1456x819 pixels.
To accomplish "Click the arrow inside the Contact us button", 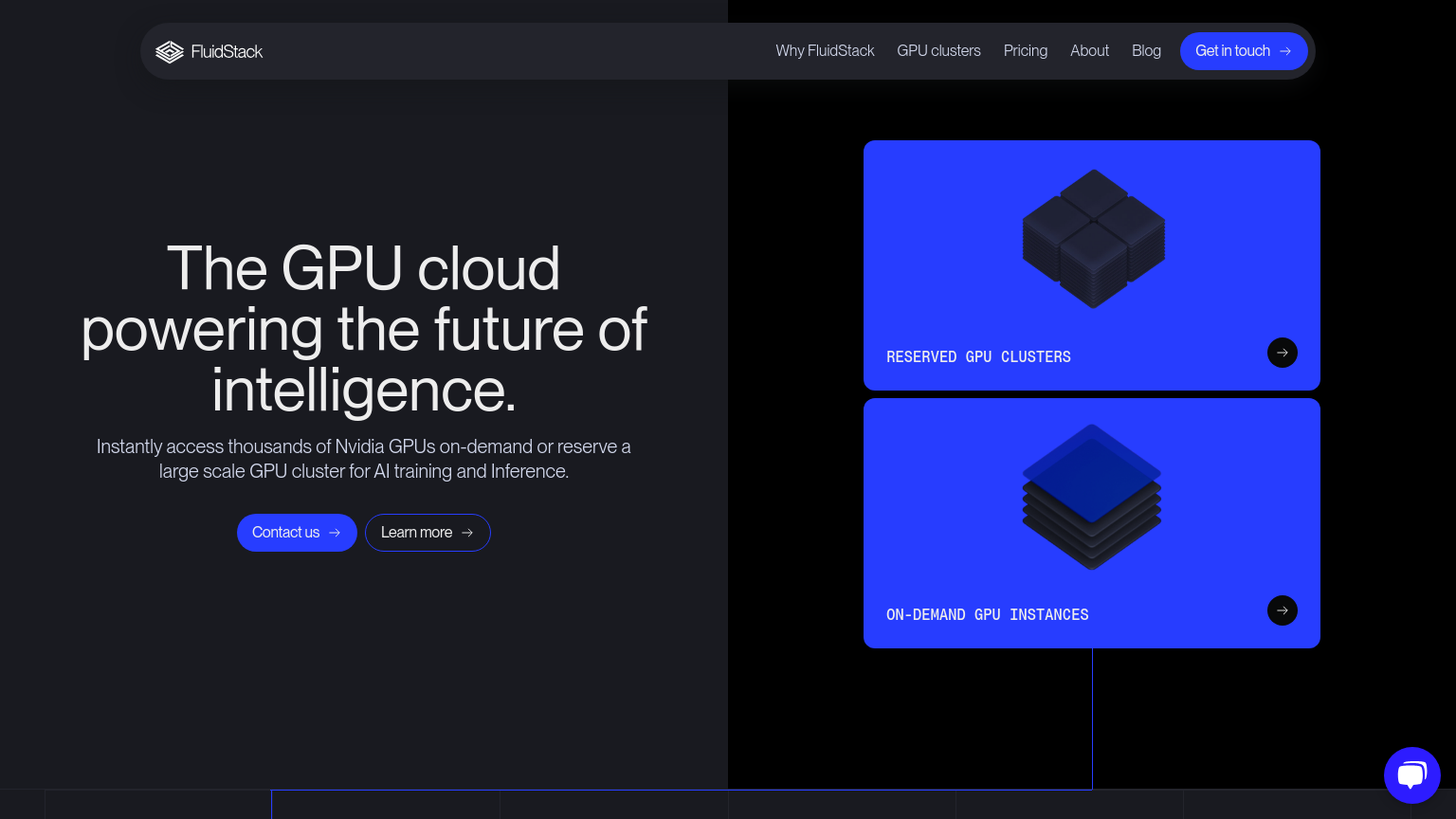I will pos(337,533).
